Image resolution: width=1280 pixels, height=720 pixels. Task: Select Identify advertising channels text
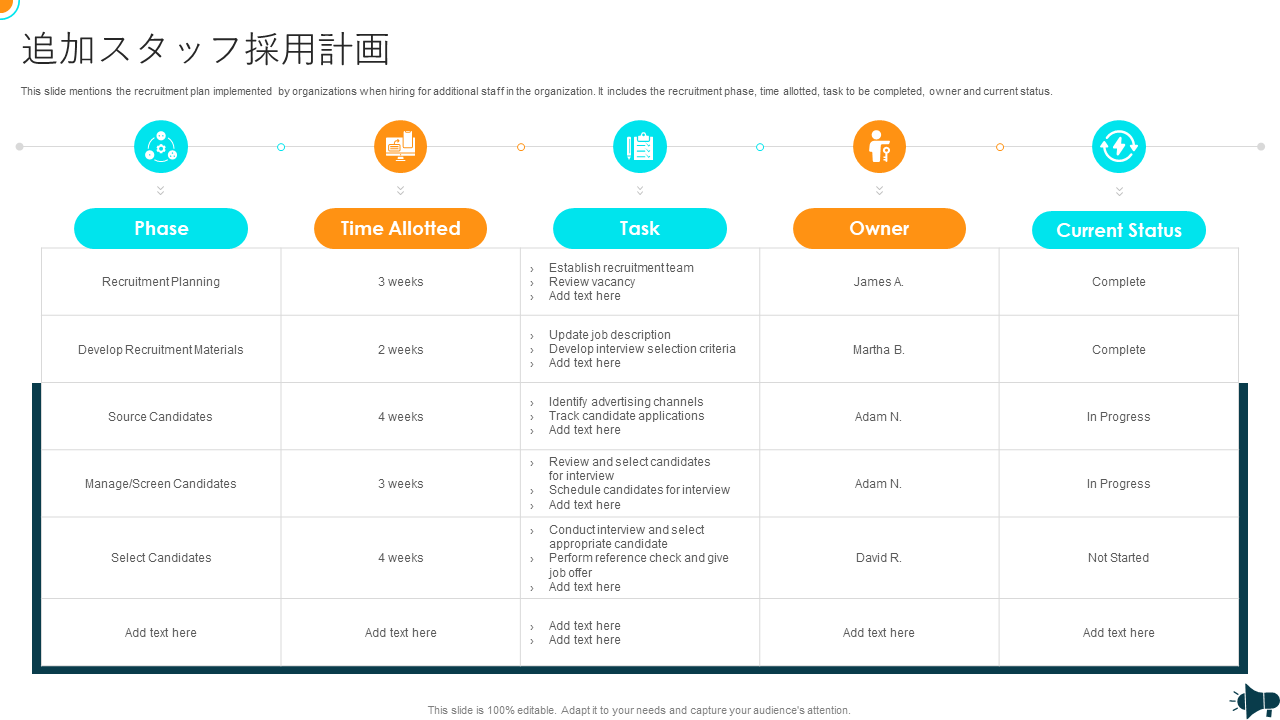pyautogui.click(x=626, y=402)
